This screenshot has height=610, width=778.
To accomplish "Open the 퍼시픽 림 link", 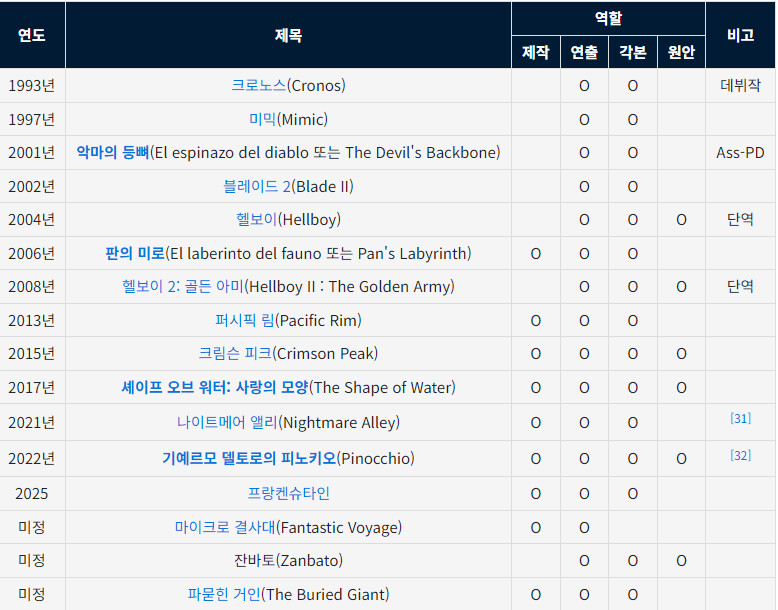I will (x=245, y=321).
